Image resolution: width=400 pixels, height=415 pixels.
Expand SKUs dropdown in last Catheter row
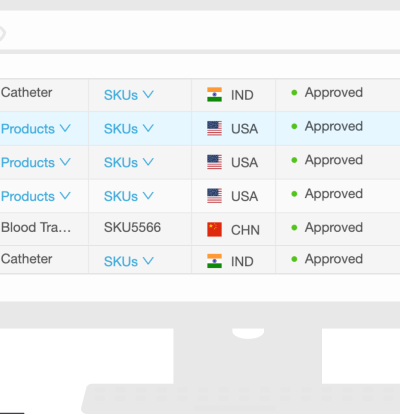coord(129,261)
